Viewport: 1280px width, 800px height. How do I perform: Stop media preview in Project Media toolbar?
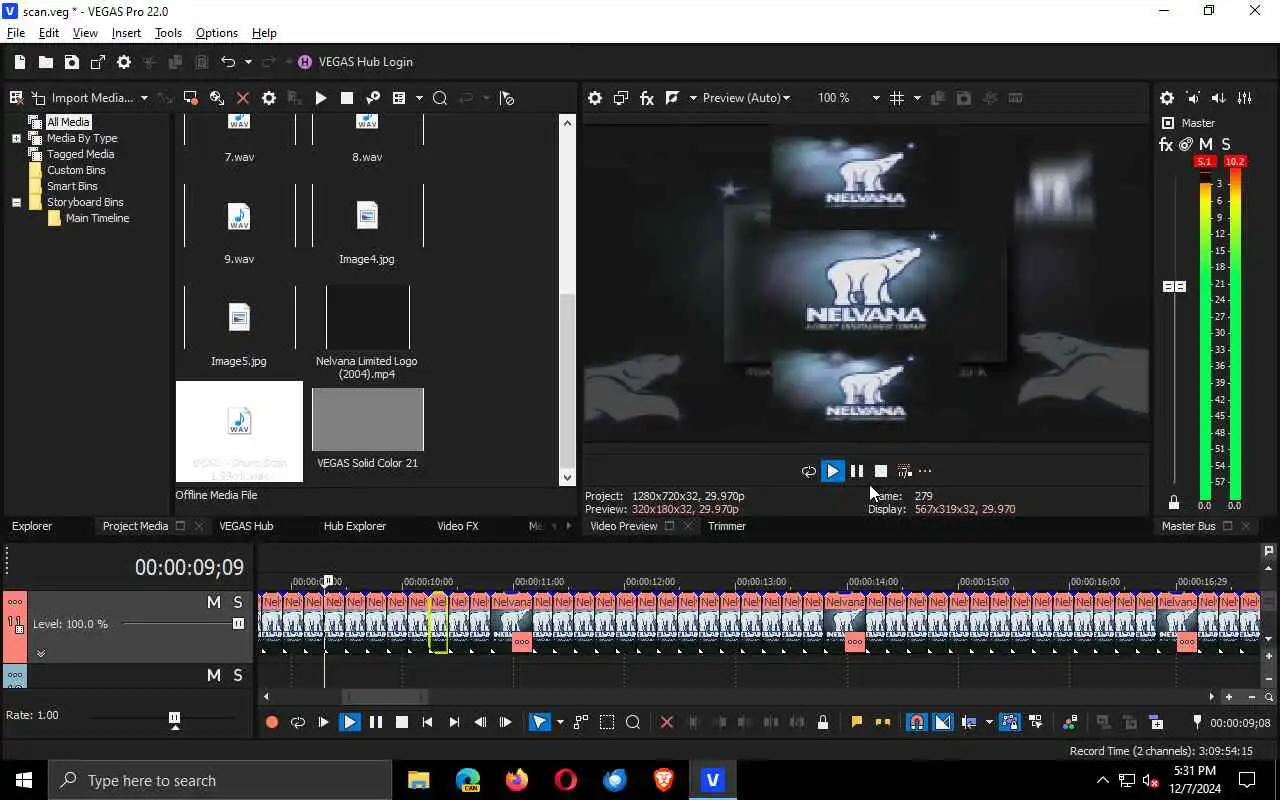click(347, 98)
